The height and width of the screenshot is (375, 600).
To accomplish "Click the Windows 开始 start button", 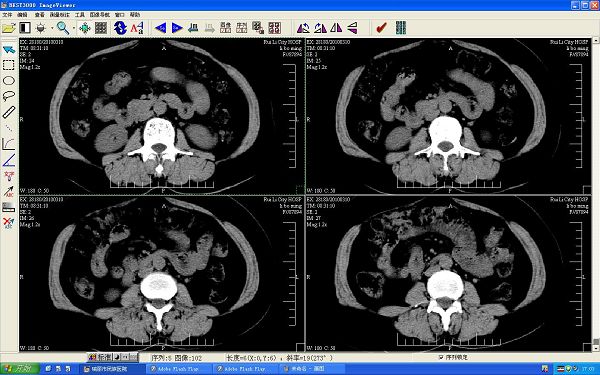I will coord(20,369).
